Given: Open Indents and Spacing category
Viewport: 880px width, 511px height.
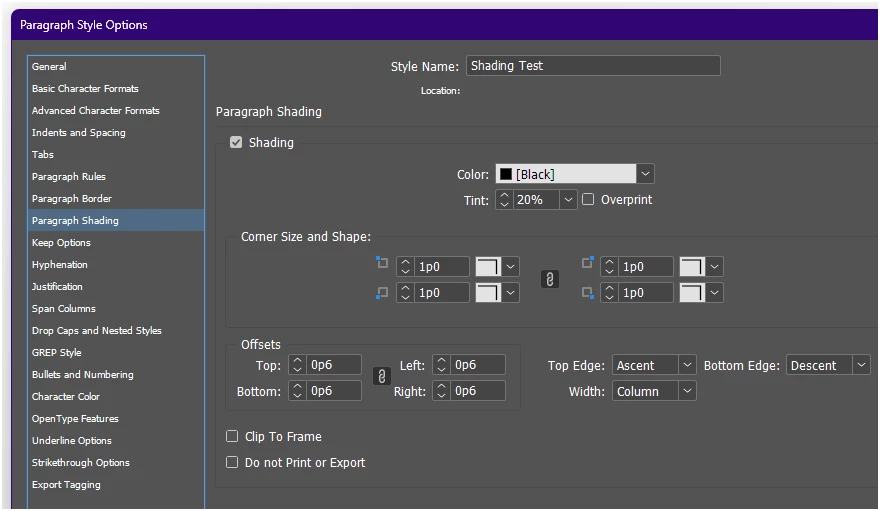Looking at the screenshot, I should tap(116, 132).
